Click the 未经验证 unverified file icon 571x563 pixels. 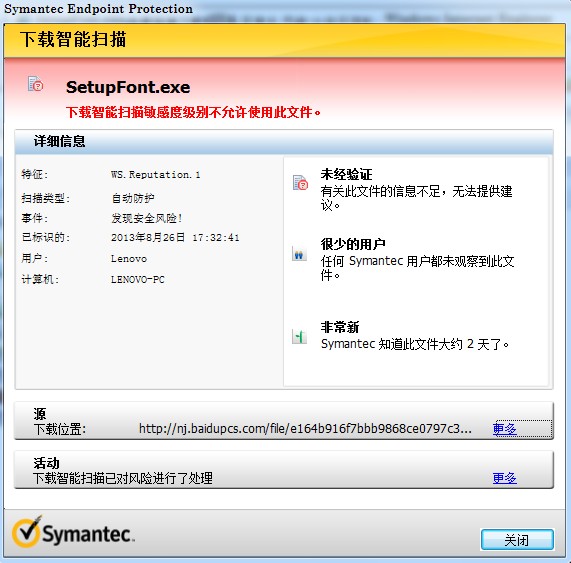tap(300, 182)
